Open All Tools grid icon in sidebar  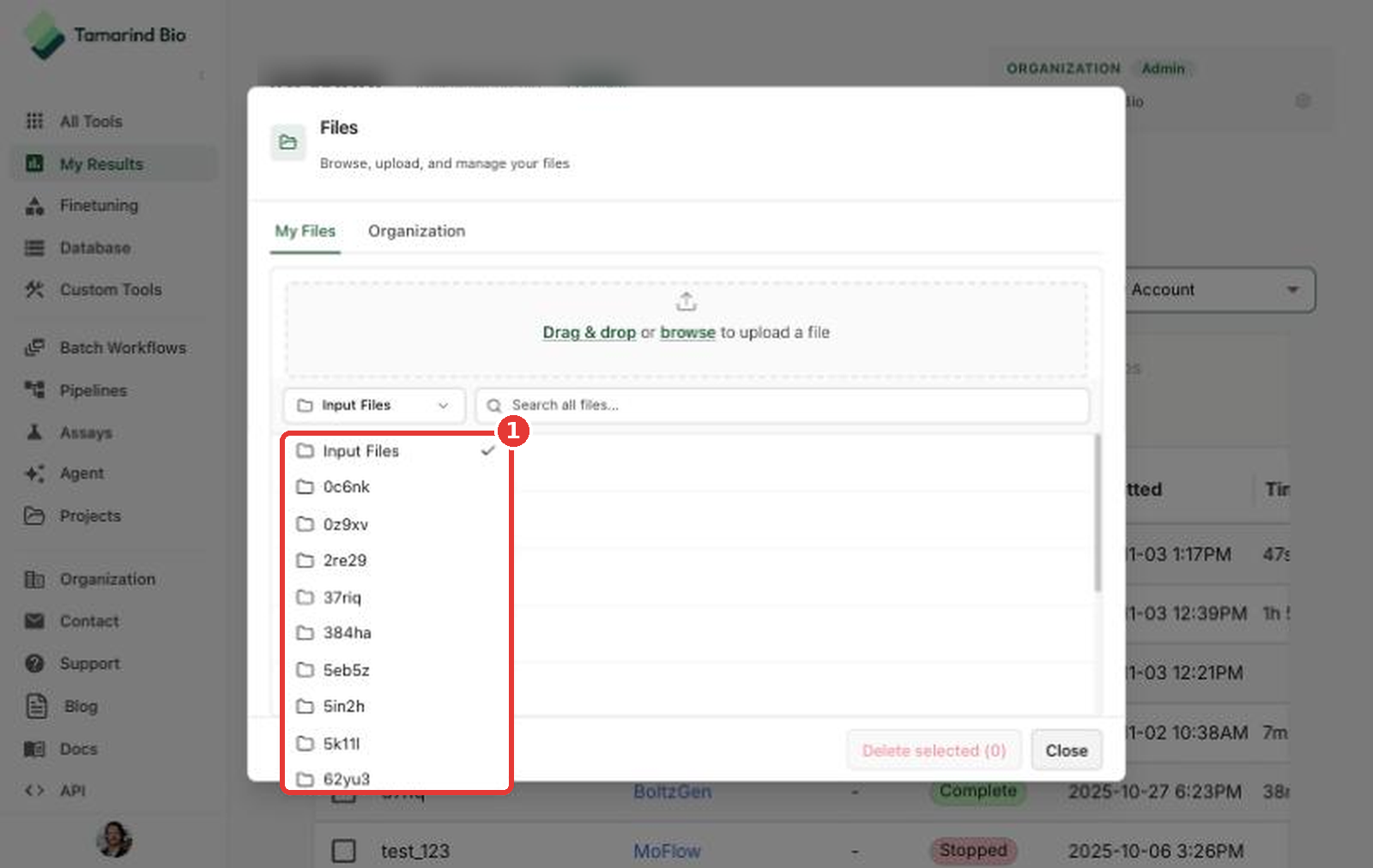[x=34, y=121]
